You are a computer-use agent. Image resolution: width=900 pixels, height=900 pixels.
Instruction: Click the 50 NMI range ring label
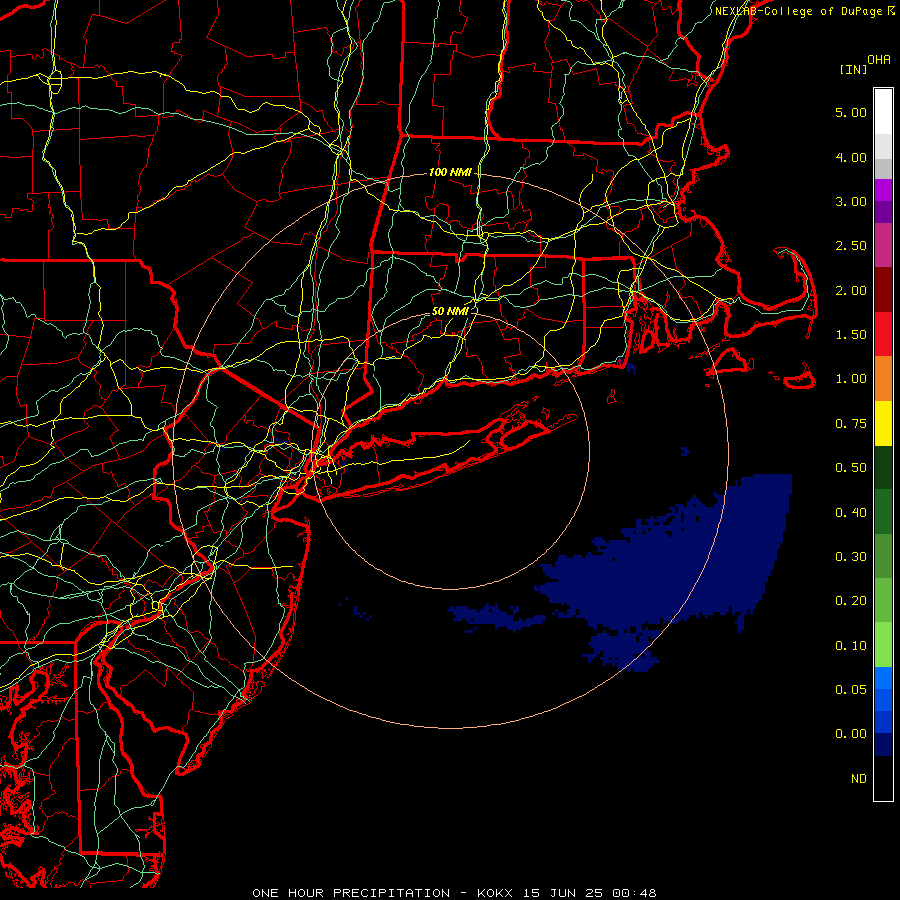(450, 311)
